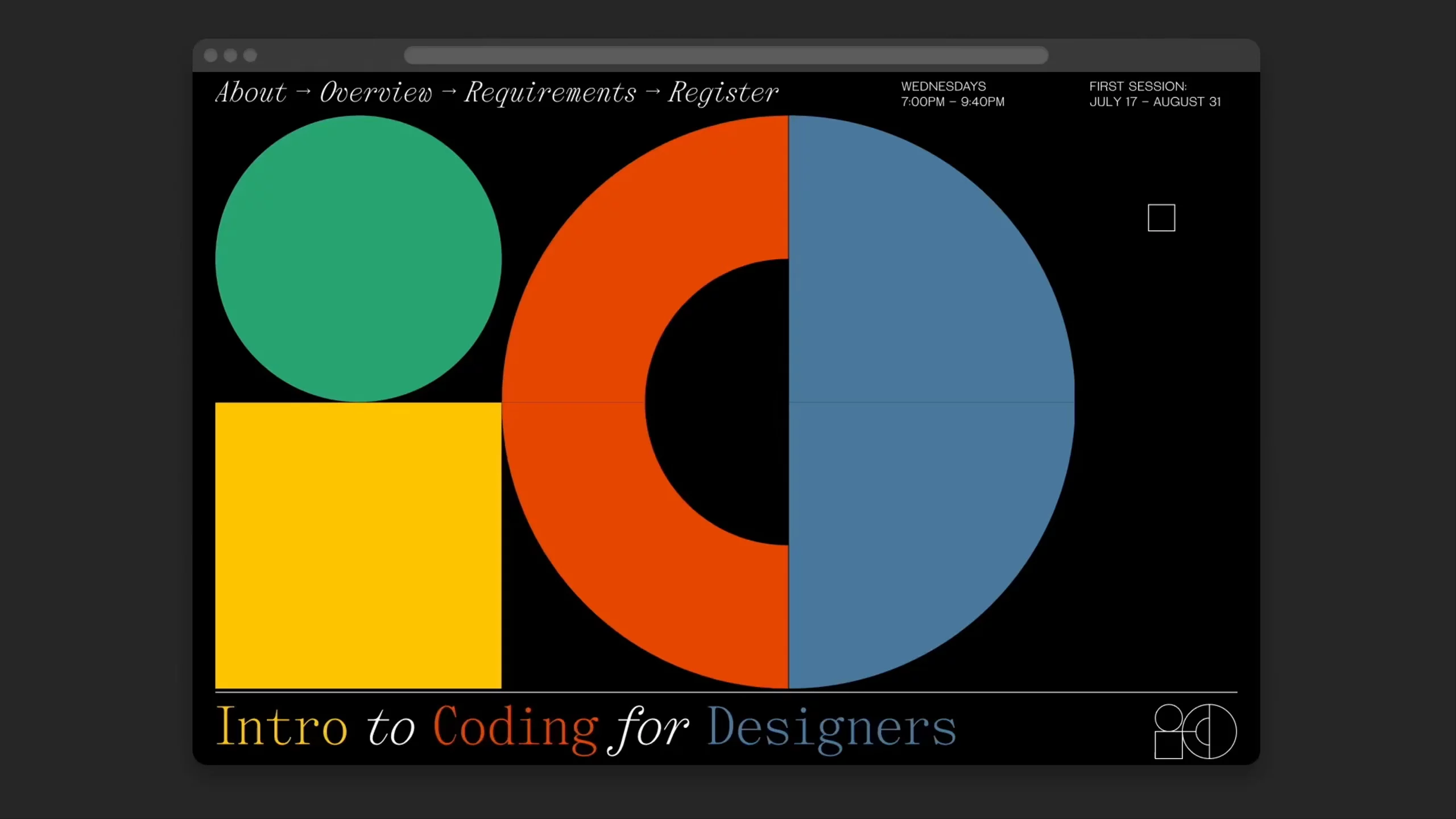
Task: Click the browser address bar
Action: 726,55
